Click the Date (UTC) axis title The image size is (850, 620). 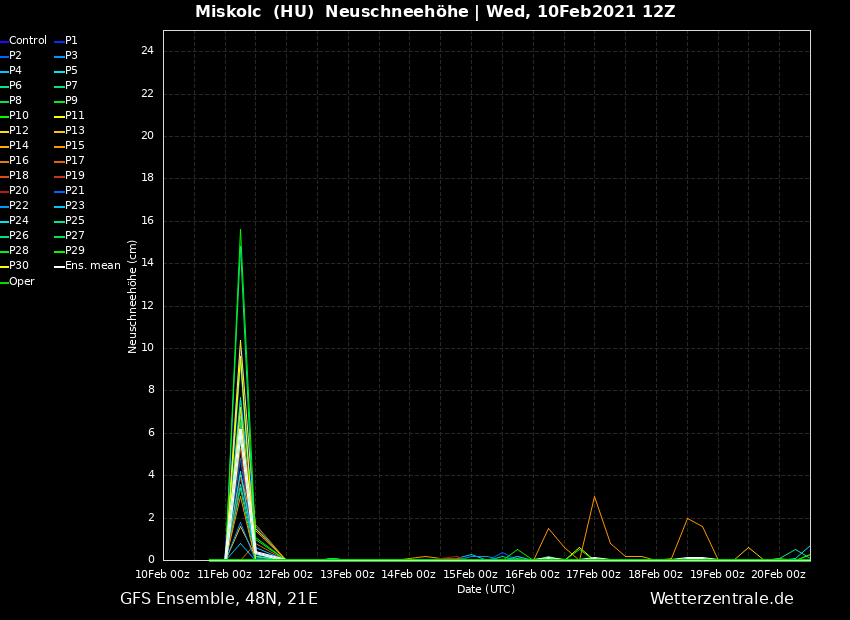click(x=486, y=589)
